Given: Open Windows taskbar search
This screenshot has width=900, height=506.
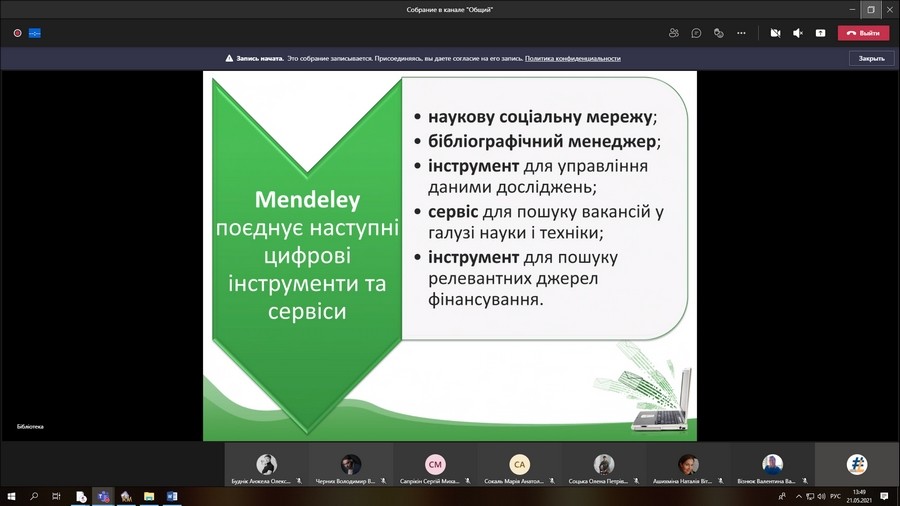Looking at the screenshot, I should pos(34,497).
